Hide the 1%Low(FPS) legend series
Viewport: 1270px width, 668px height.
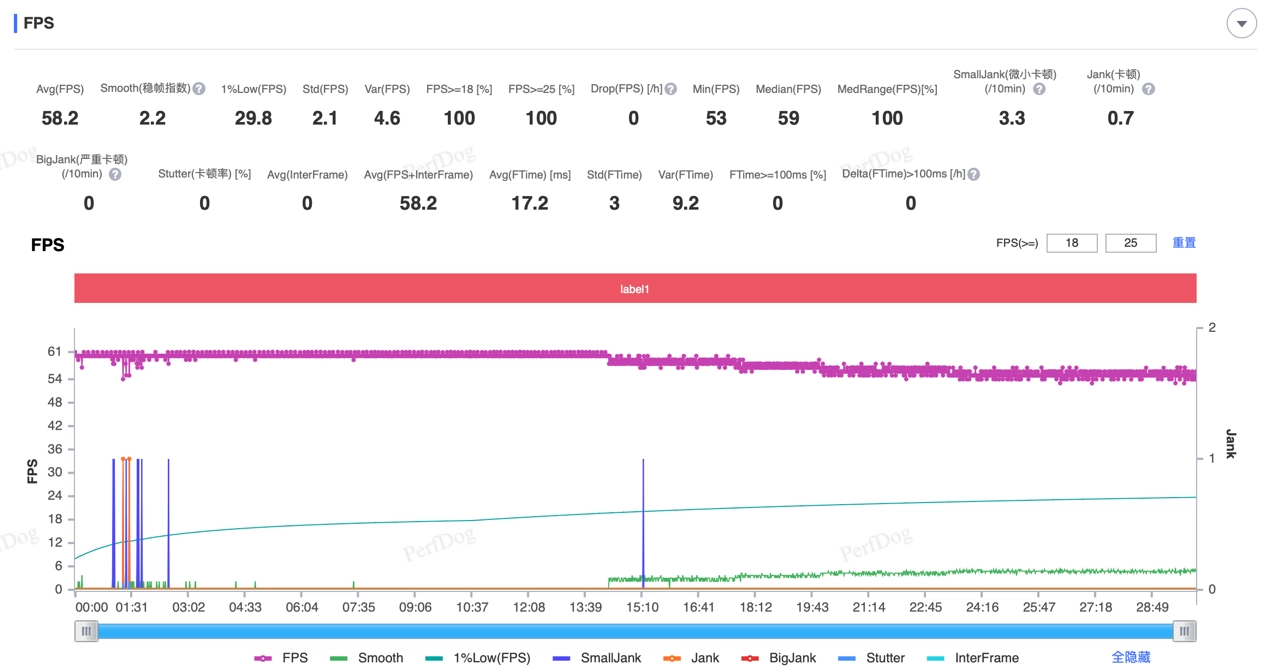point(477,658)
